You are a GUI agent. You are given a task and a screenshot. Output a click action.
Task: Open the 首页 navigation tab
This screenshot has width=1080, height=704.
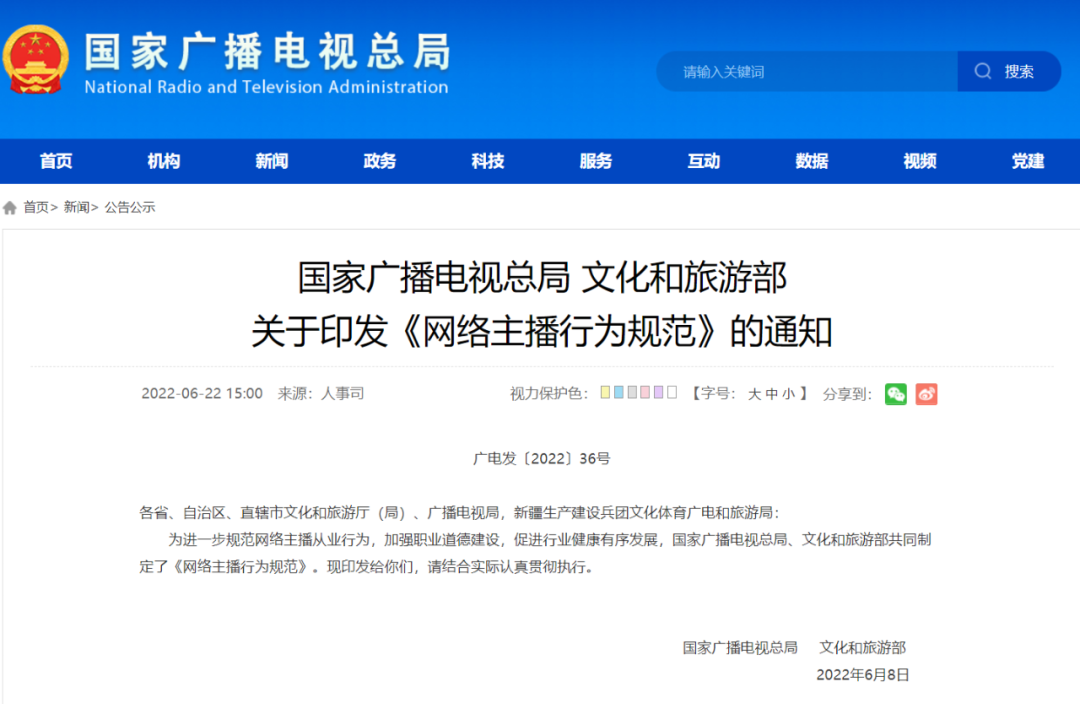[56, 161]
